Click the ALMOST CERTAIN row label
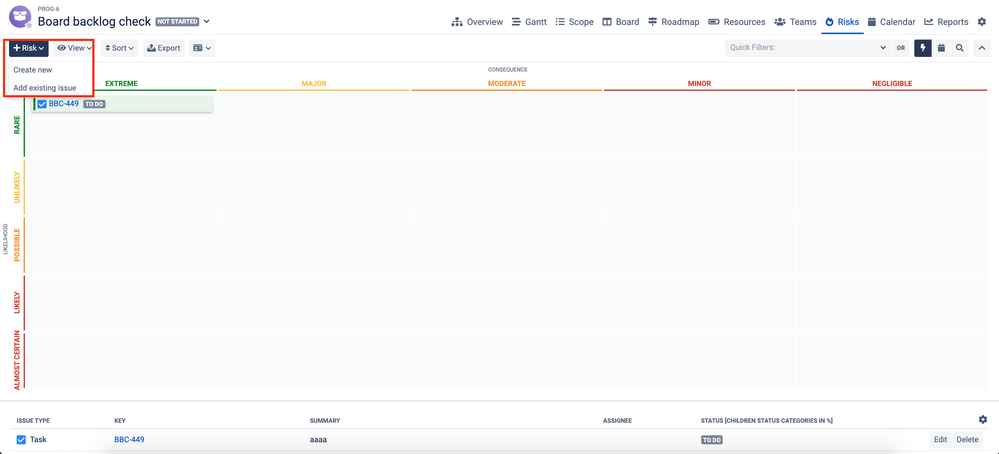Viewport: 999px width, 454px height. [17, 360]
